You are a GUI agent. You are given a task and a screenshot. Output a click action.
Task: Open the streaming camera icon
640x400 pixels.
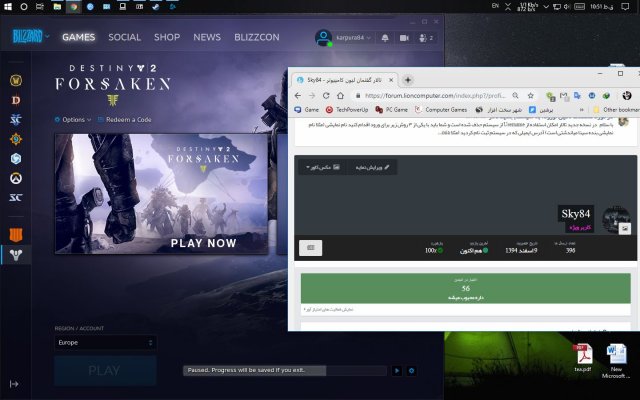point(404,38)
